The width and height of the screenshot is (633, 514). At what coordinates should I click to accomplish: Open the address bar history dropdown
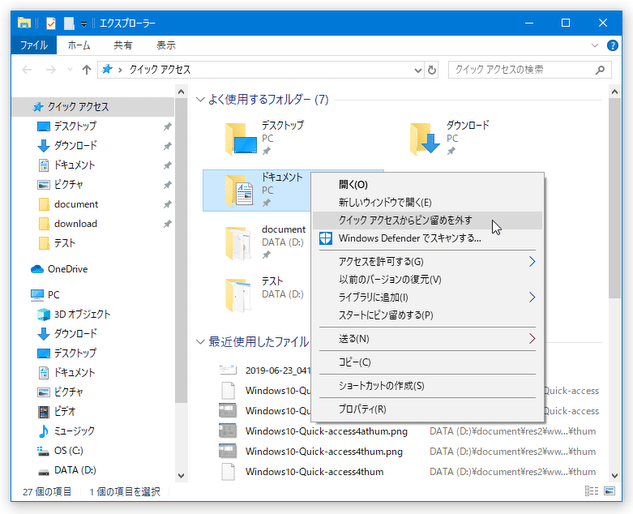point(418,70)
